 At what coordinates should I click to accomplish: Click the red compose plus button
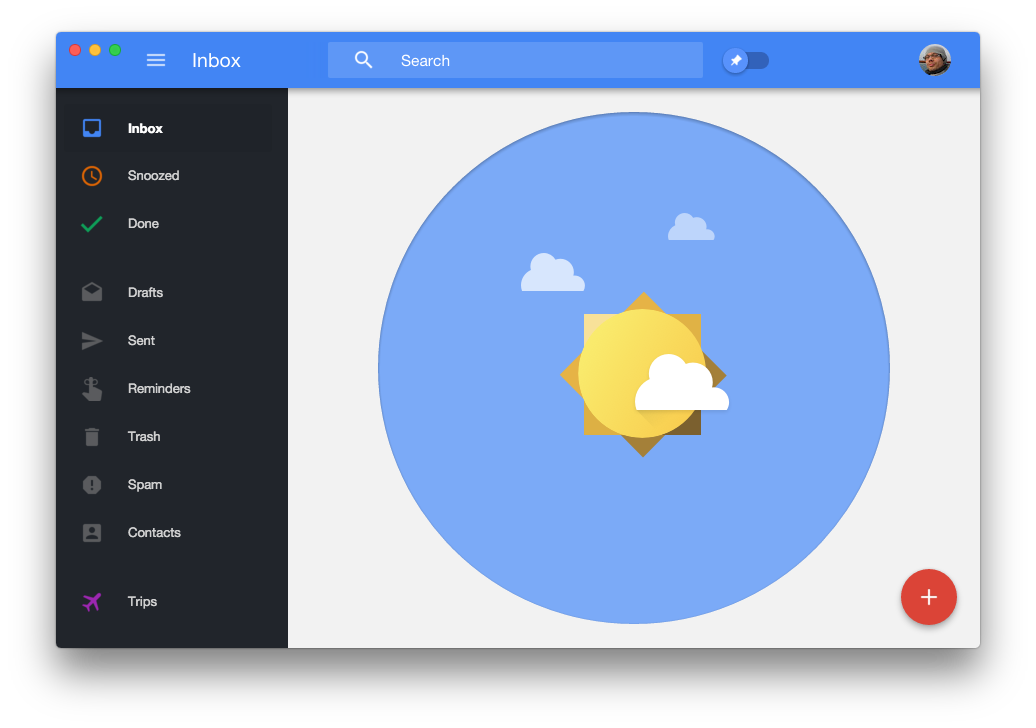[x=929, y=597]
